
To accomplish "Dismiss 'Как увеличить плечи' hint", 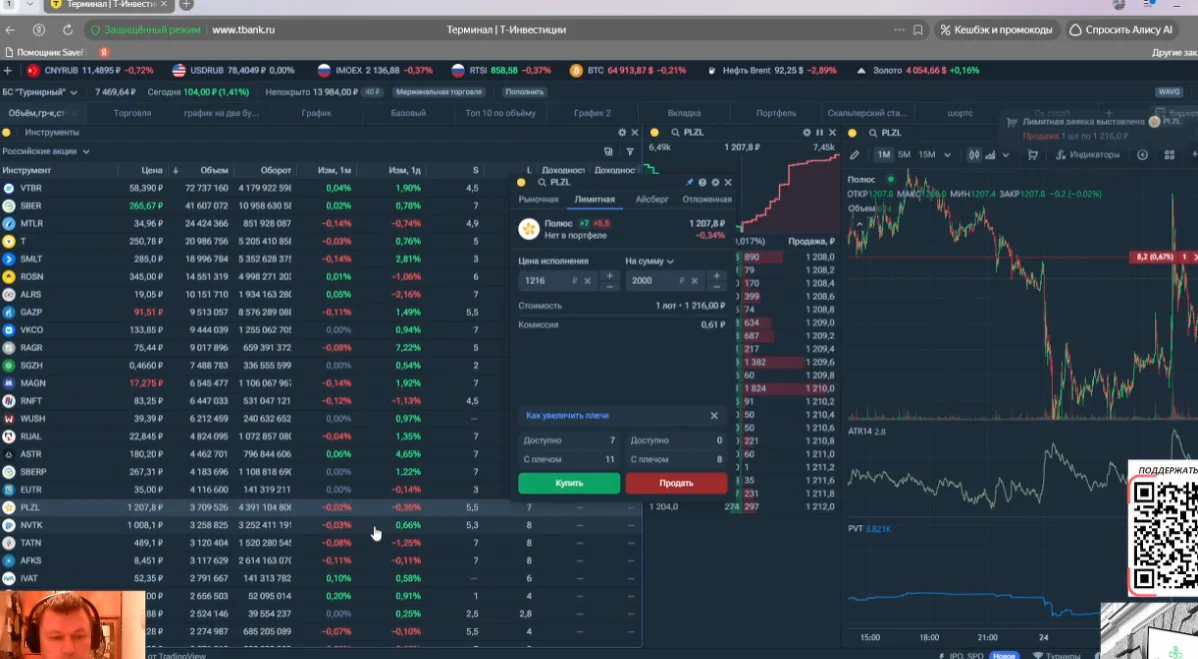I will point(714,415).
